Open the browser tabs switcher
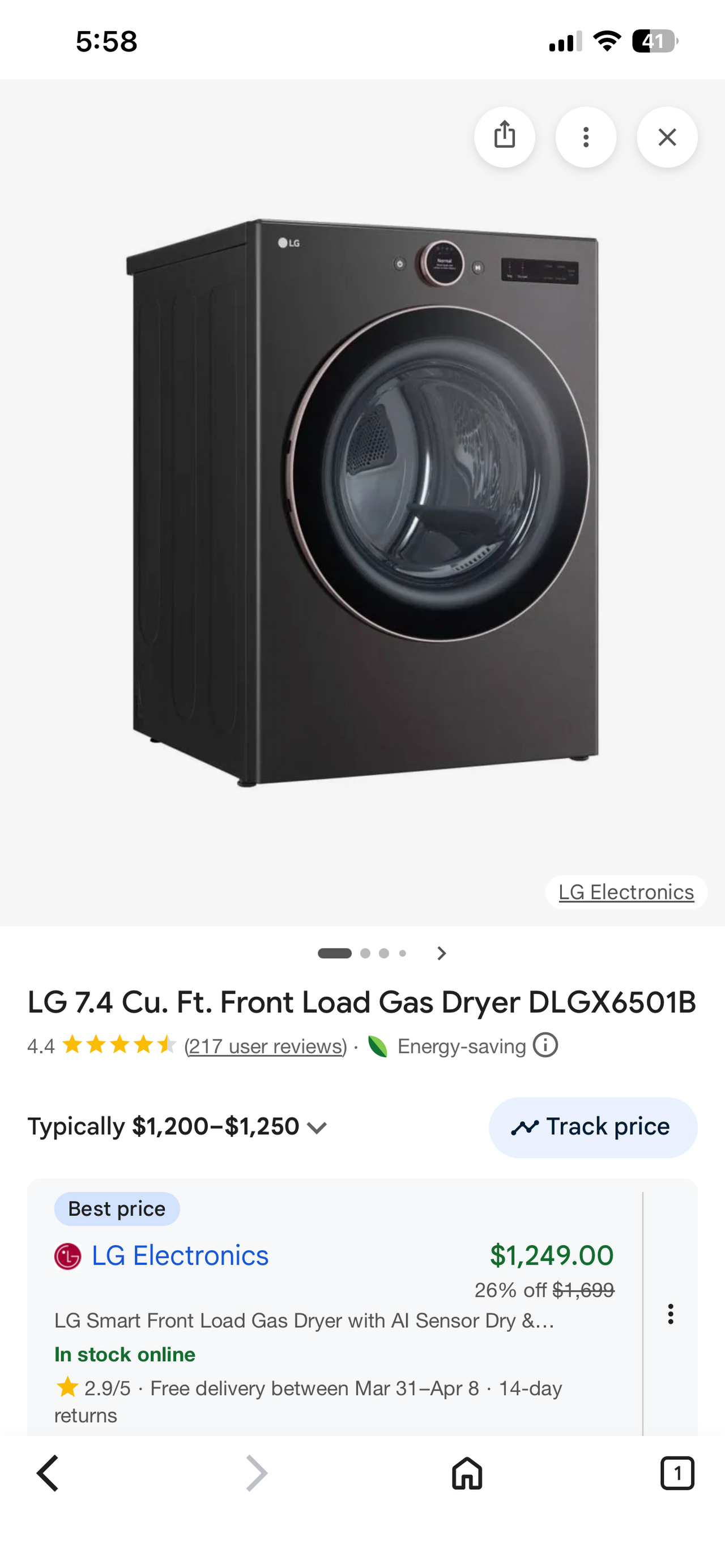Viewport: 725px width, 1568px height. point(677,1473)
